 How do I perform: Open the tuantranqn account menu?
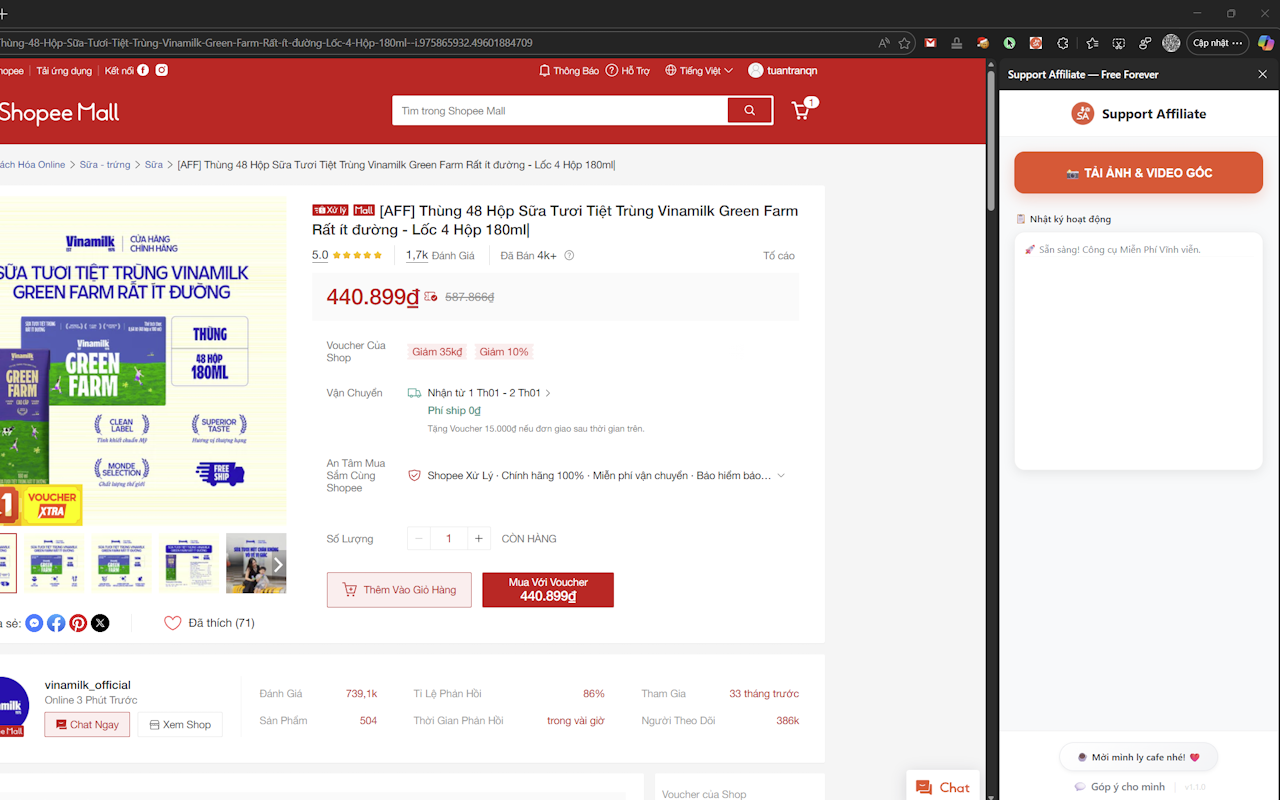tap(783, 71)
